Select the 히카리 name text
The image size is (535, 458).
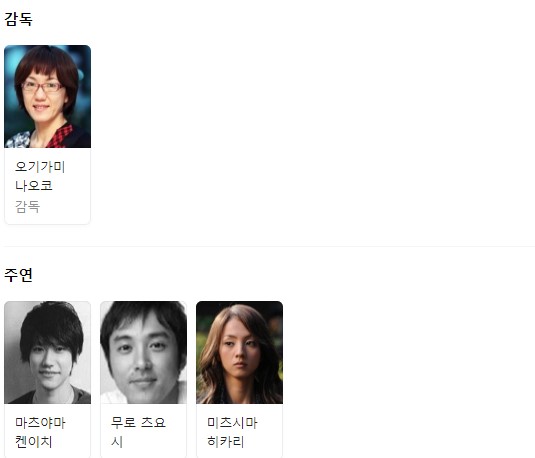coord(226,442)
